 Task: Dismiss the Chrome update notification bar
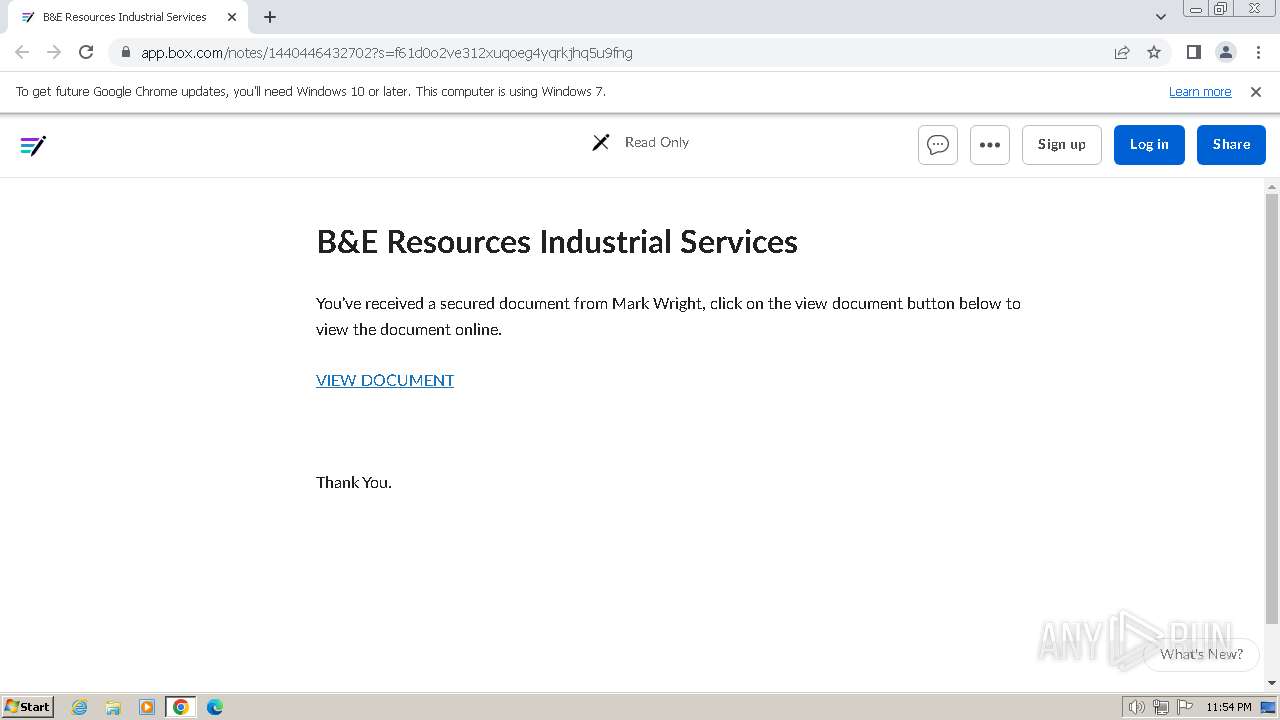(1256, 91)
